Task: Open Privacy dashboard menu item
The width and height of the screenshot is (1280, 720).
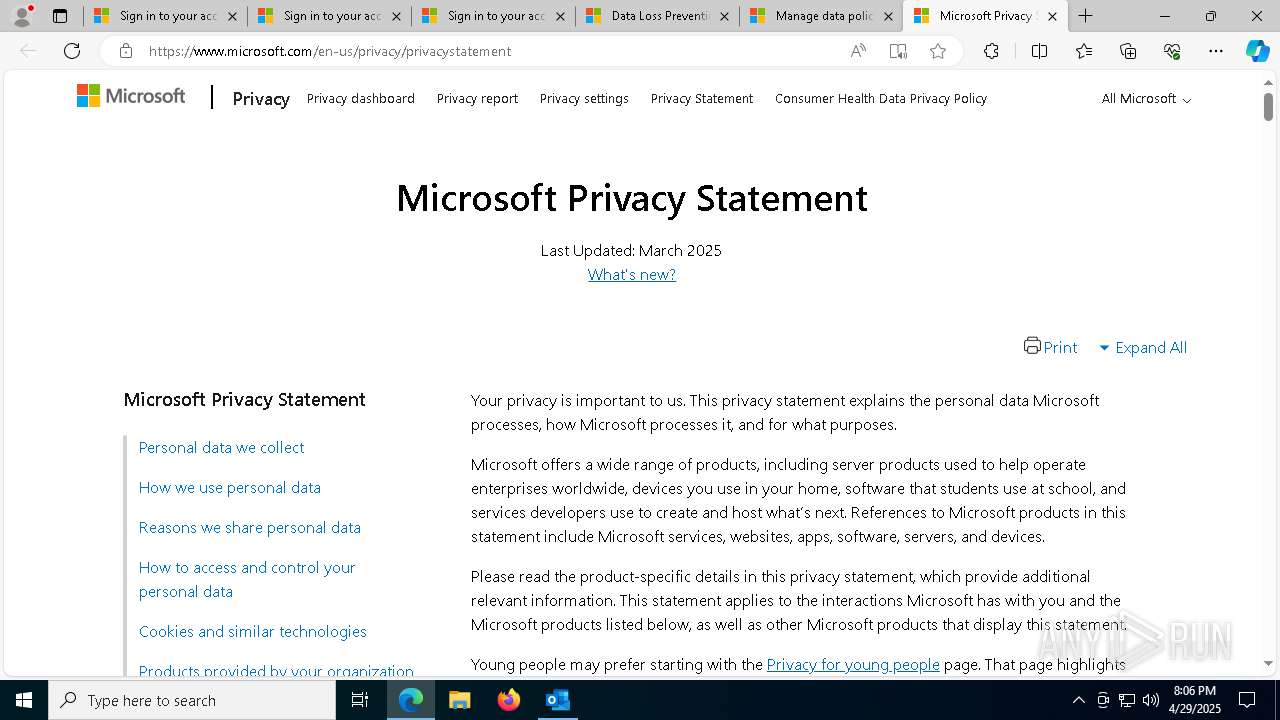Action: click(x=361, y=98)
